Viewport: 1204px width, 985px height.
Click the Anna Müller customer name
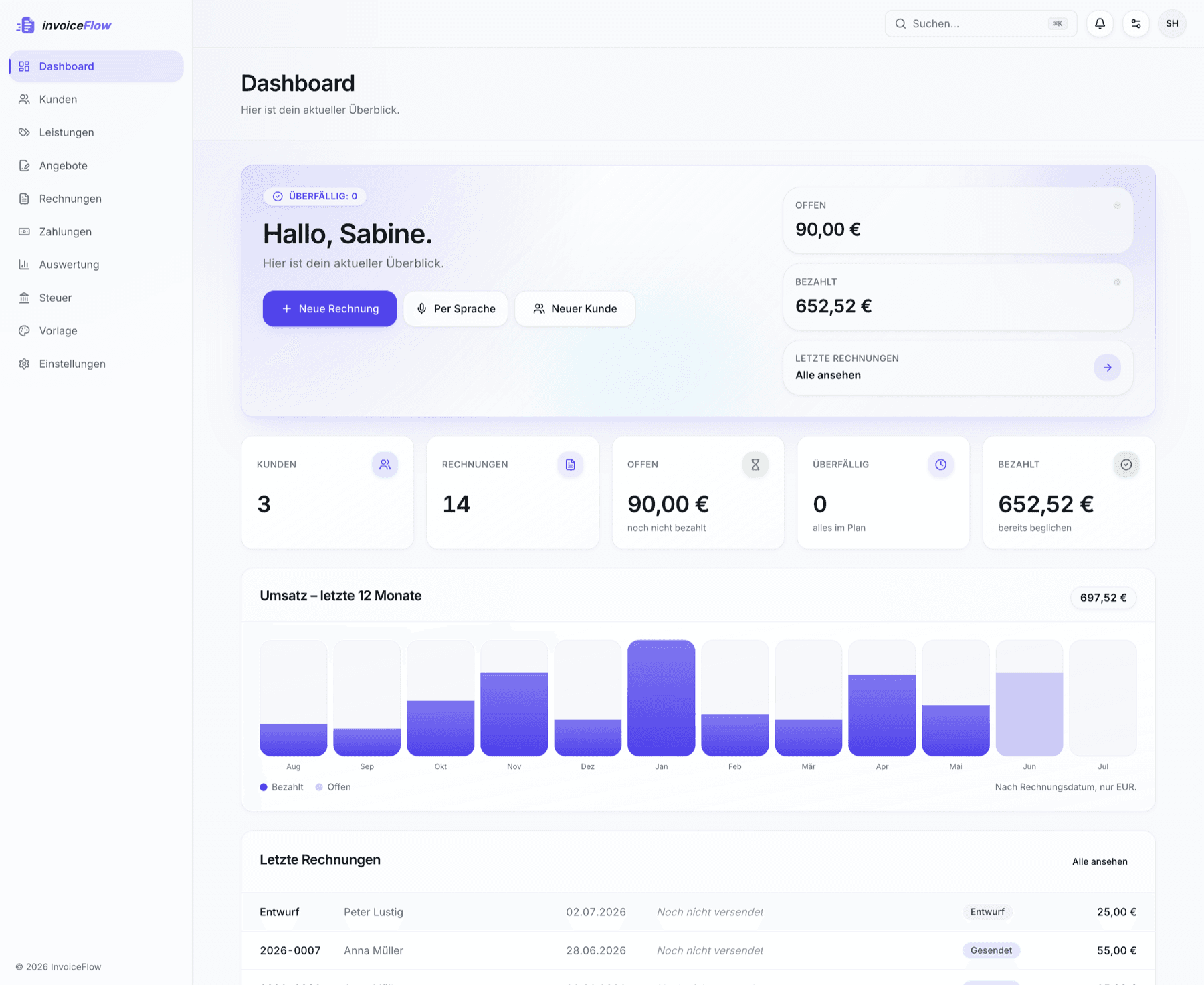point(373,950)
